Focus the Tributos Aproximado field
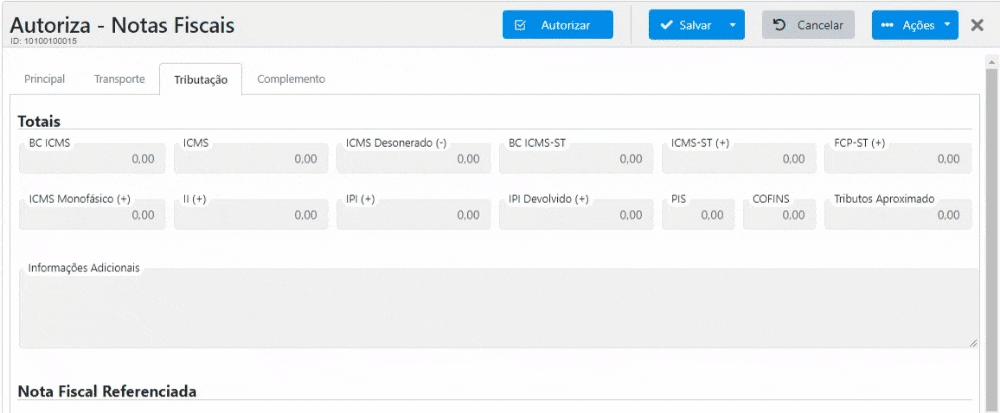Image resolution: width=1000 pixels, height=413 pixels. [x=898, y=215]
